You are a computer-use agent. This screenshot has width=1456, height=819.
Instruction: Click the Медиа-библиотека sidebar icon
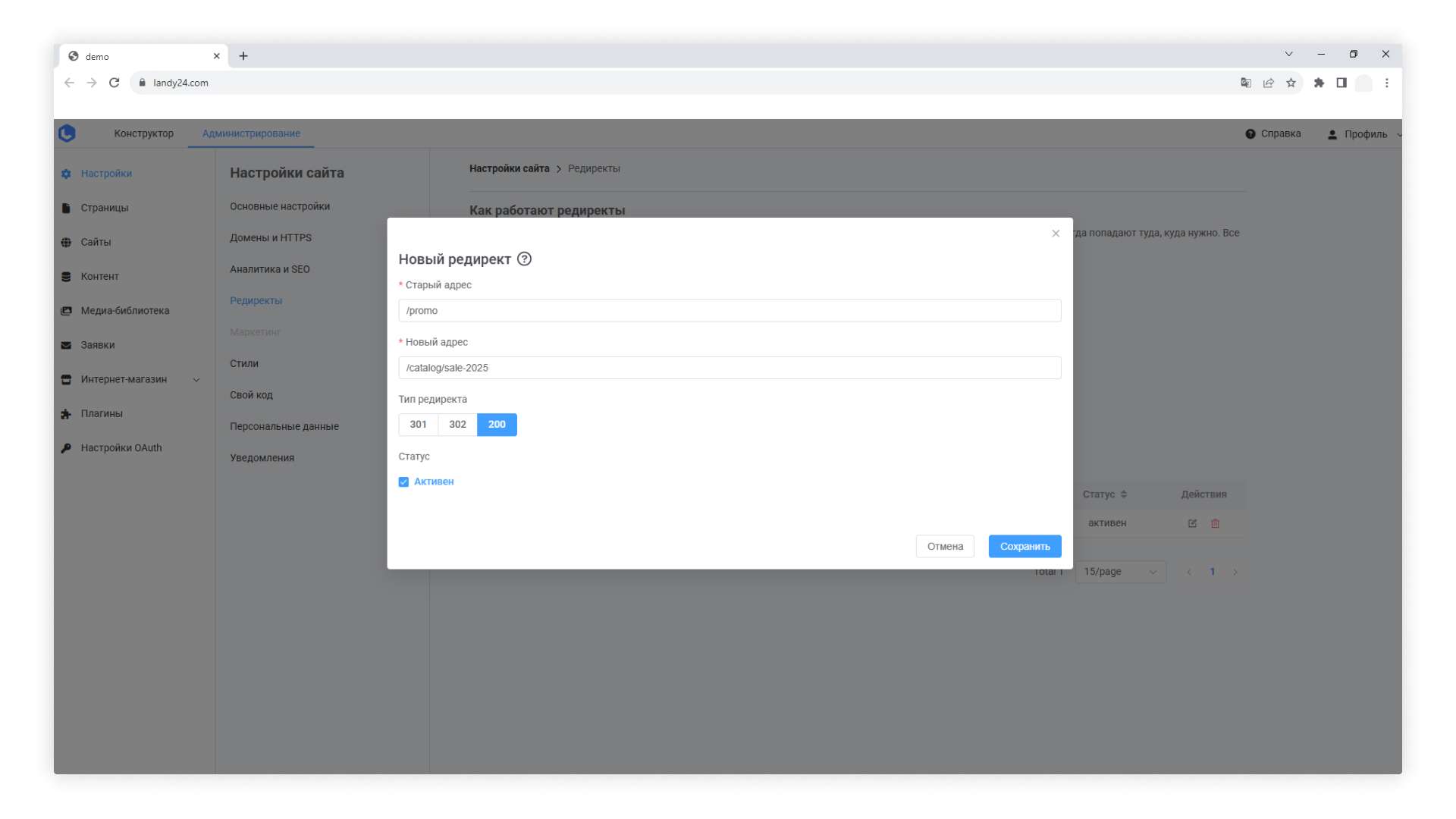[67, 311]
